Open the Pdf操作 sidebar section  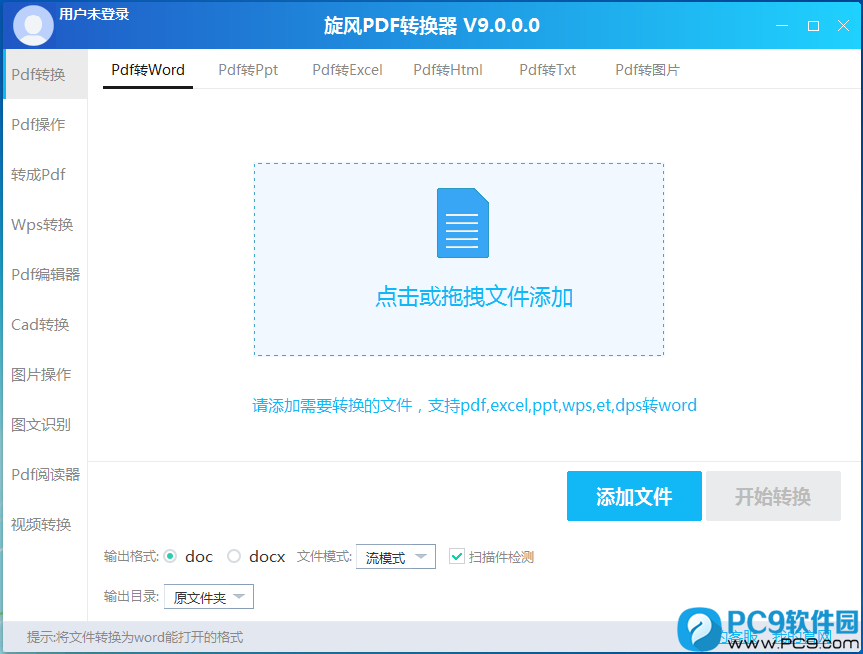click(45, 124)
